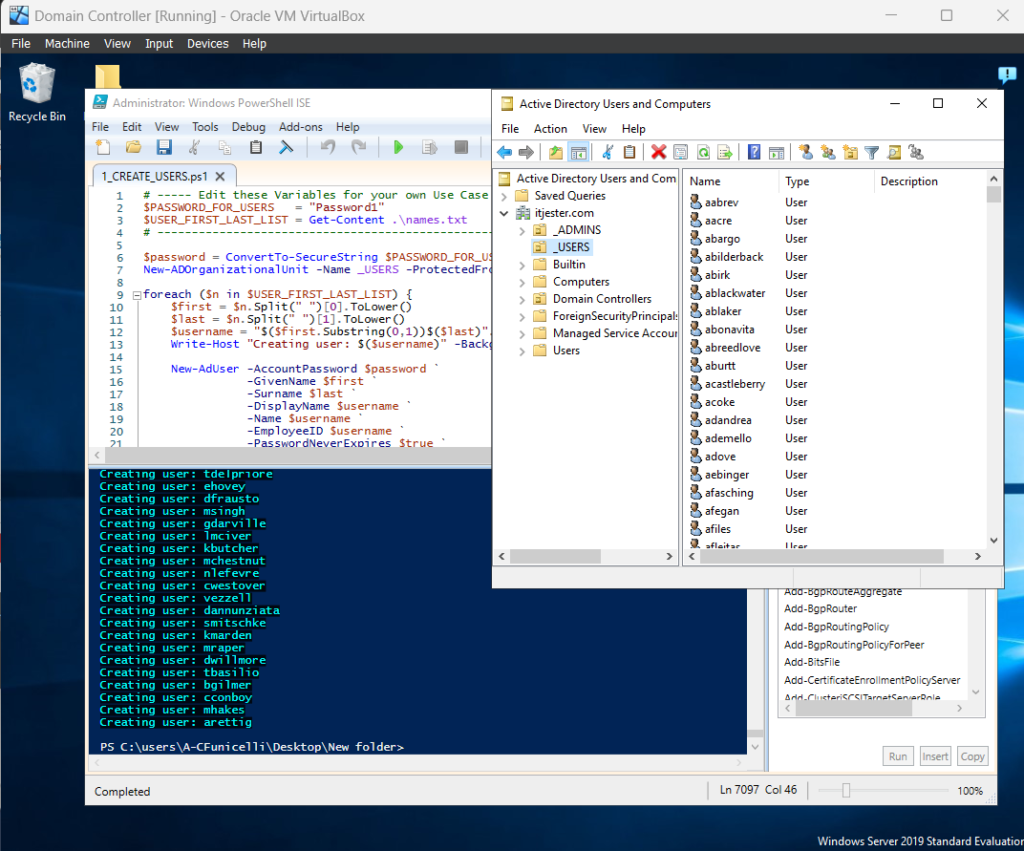The width and height of the screenshot is (1024, 851).
Task: Open the Tools menu in PowerShell ISE
Action: [x=205, y=127]
